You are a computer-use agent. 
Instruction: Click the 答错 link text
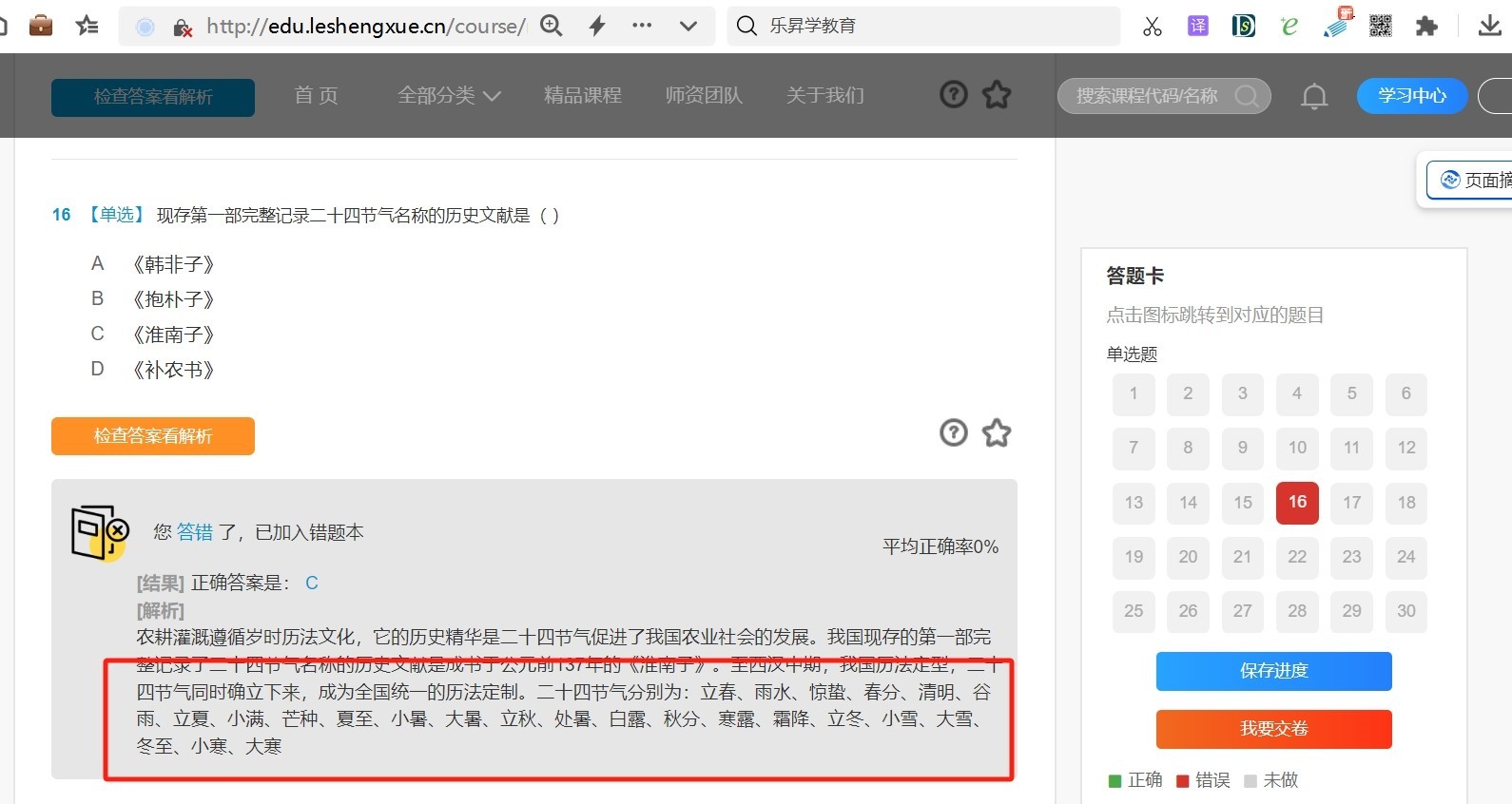pyautogui.click(x=195, y=532)
